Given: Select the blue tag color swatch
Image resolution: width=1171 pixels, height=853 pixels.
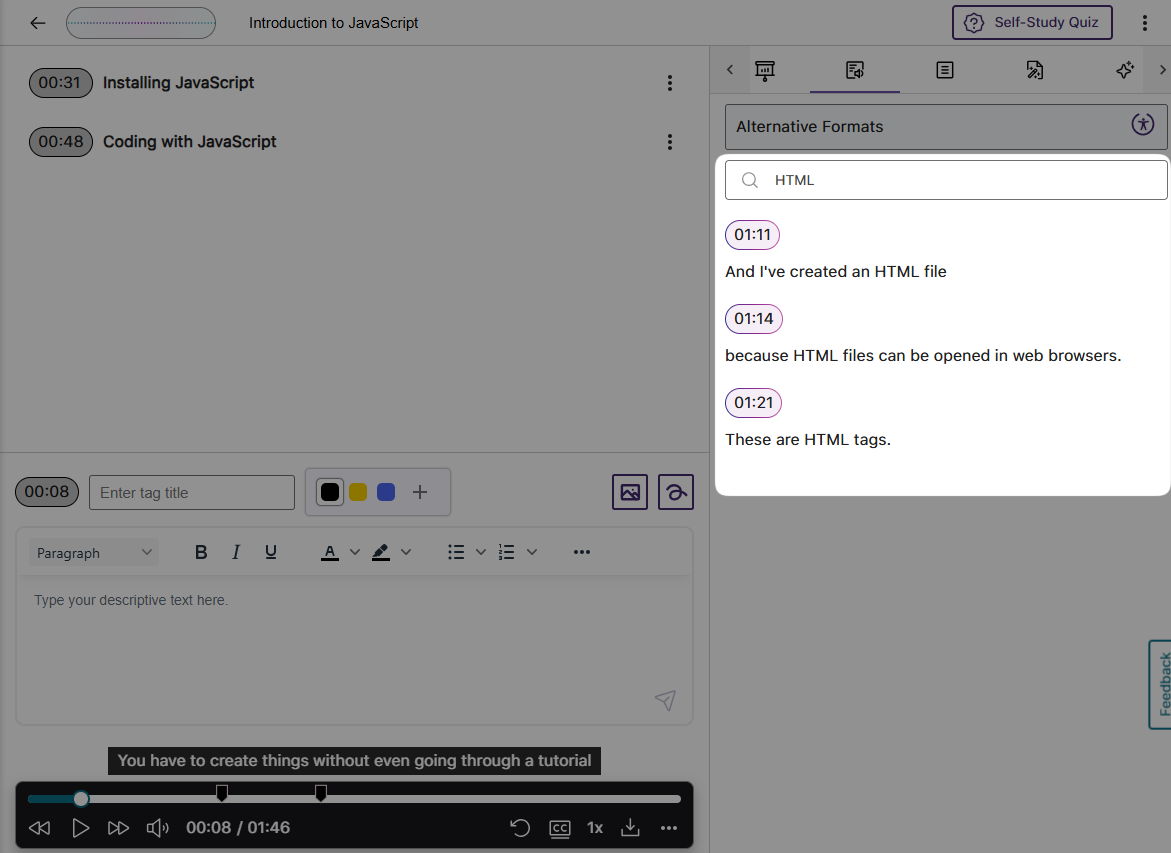Looking at the screenshot, I should (x=386, y=492).
